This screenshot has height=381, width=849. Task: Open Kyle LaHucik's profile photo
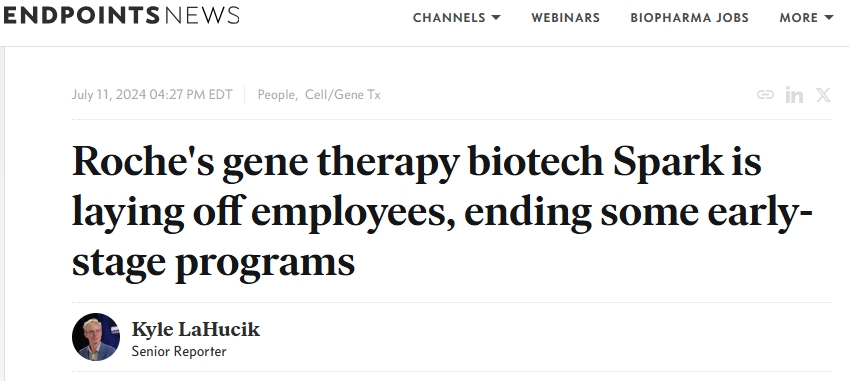click(x=96, y=337)
